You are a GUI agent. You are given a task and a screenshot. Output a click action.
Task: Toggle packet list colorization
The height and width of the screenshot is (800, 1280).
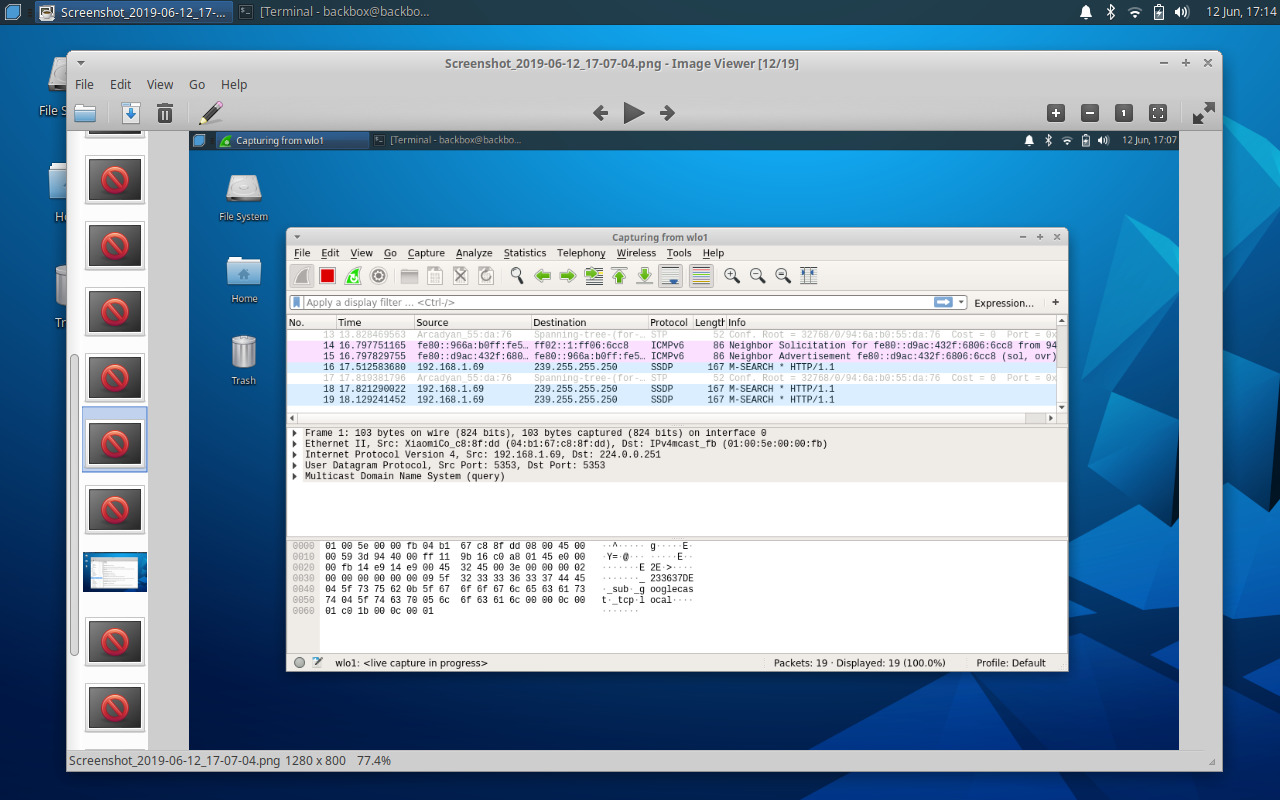pyautogui.click(x=700, y=275)
